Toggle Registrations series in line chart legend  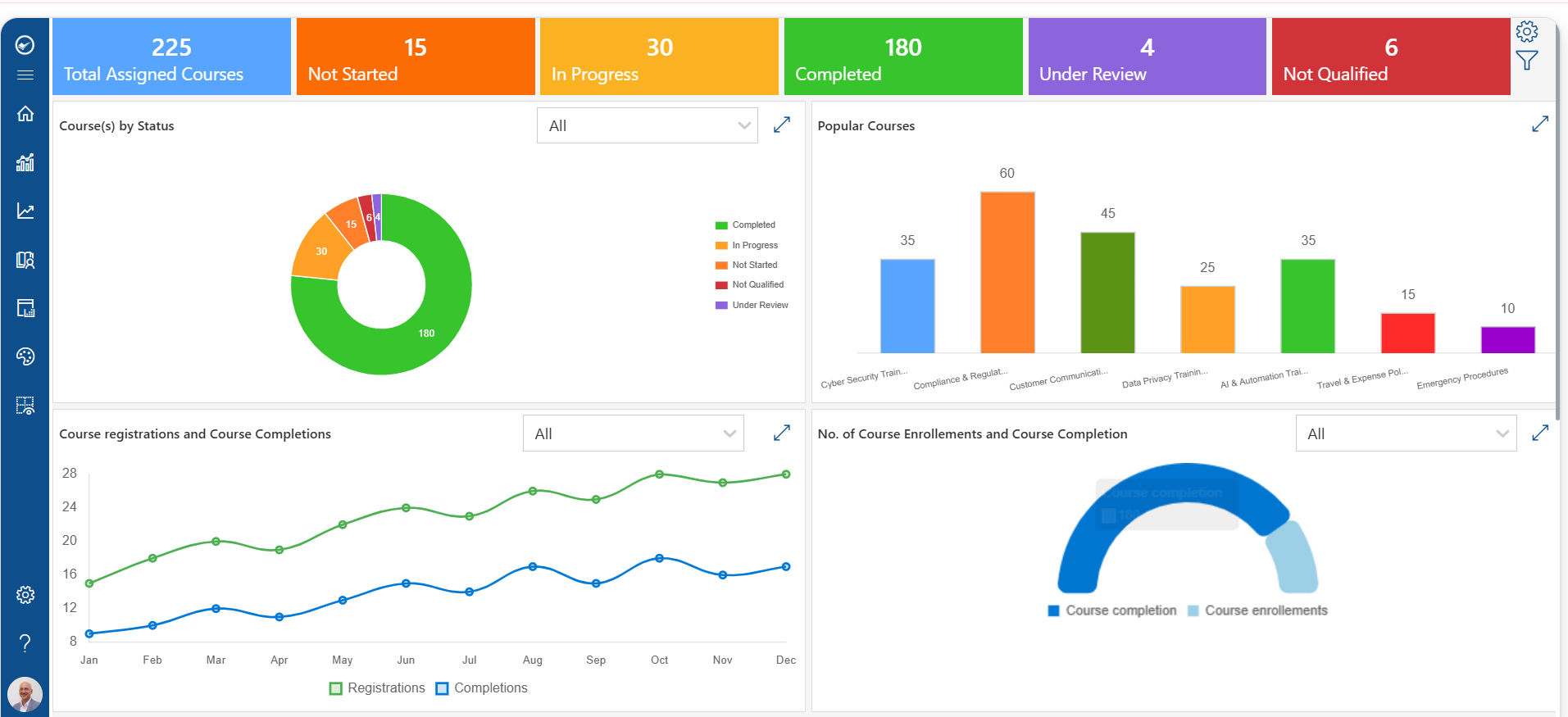(377, 688)
